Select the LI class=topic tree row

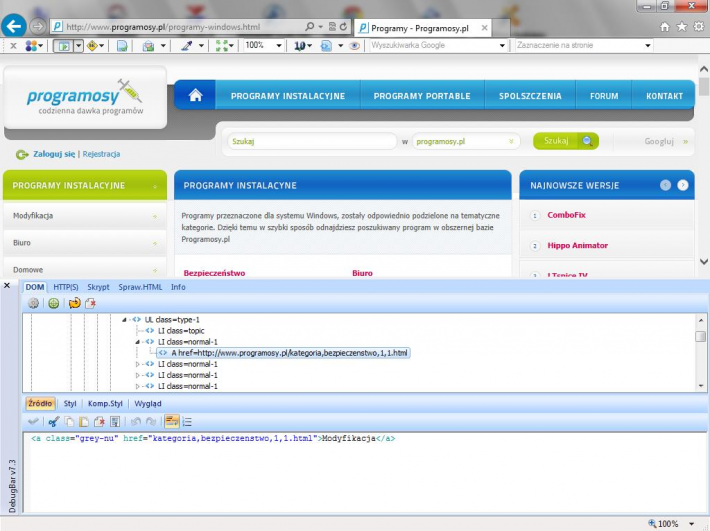(181, 331)
